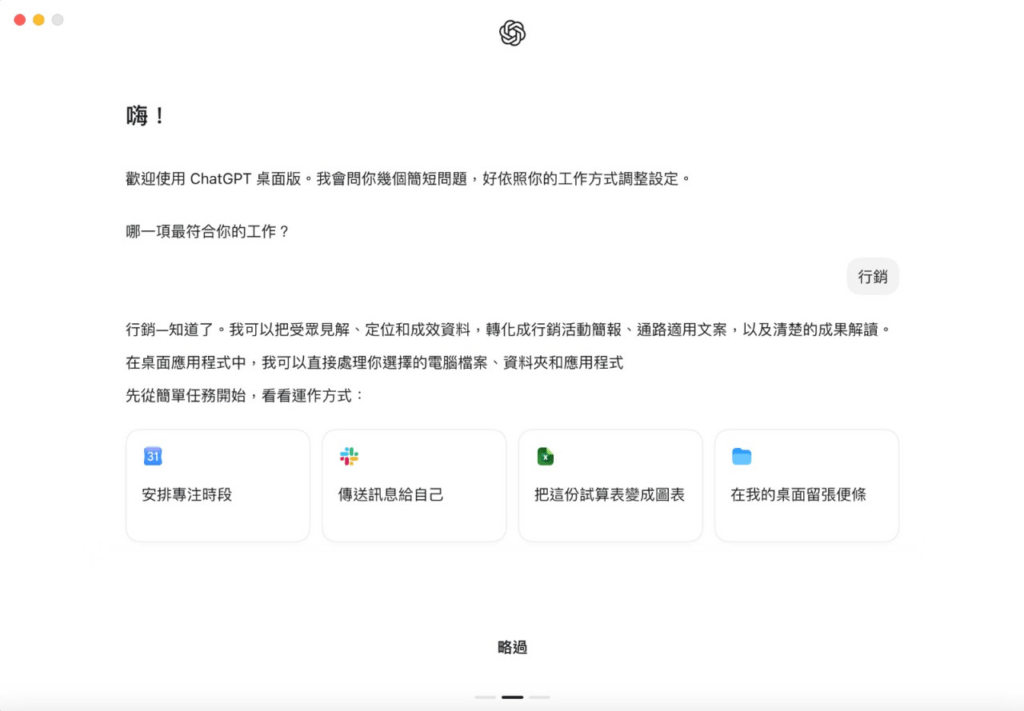This screenshot has width=1024, height=711.
Task: Click the 略過 skip button
Action: pos(512,647)
